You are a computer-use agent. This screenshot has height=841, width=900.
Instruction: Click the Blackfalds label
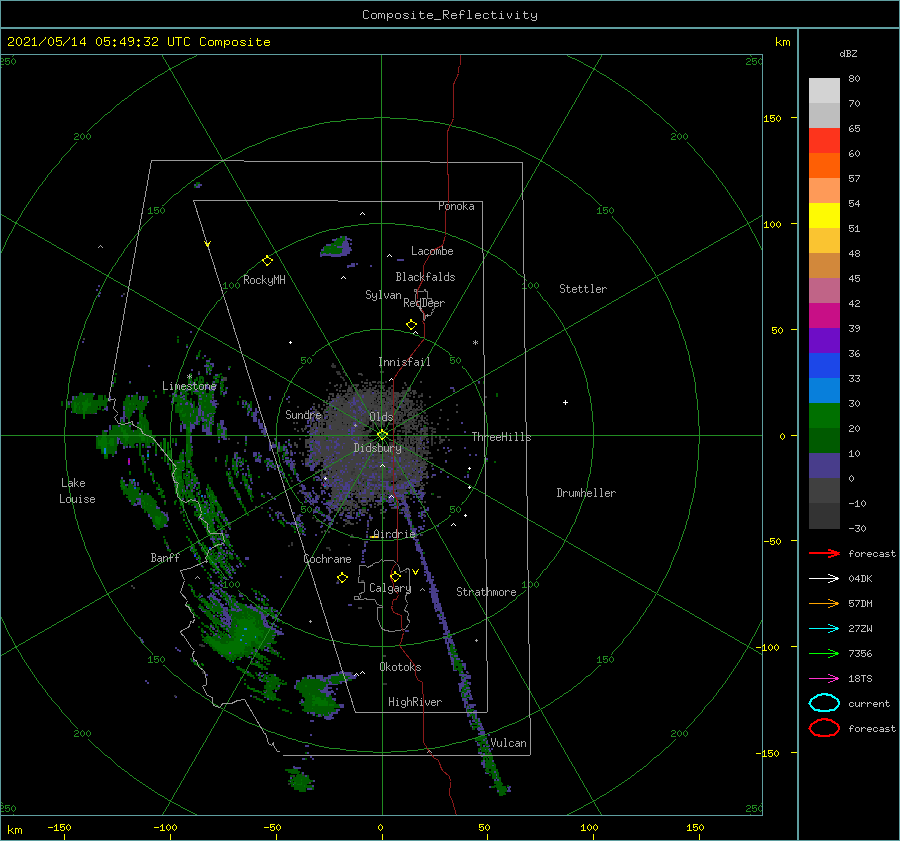[425, 277]
